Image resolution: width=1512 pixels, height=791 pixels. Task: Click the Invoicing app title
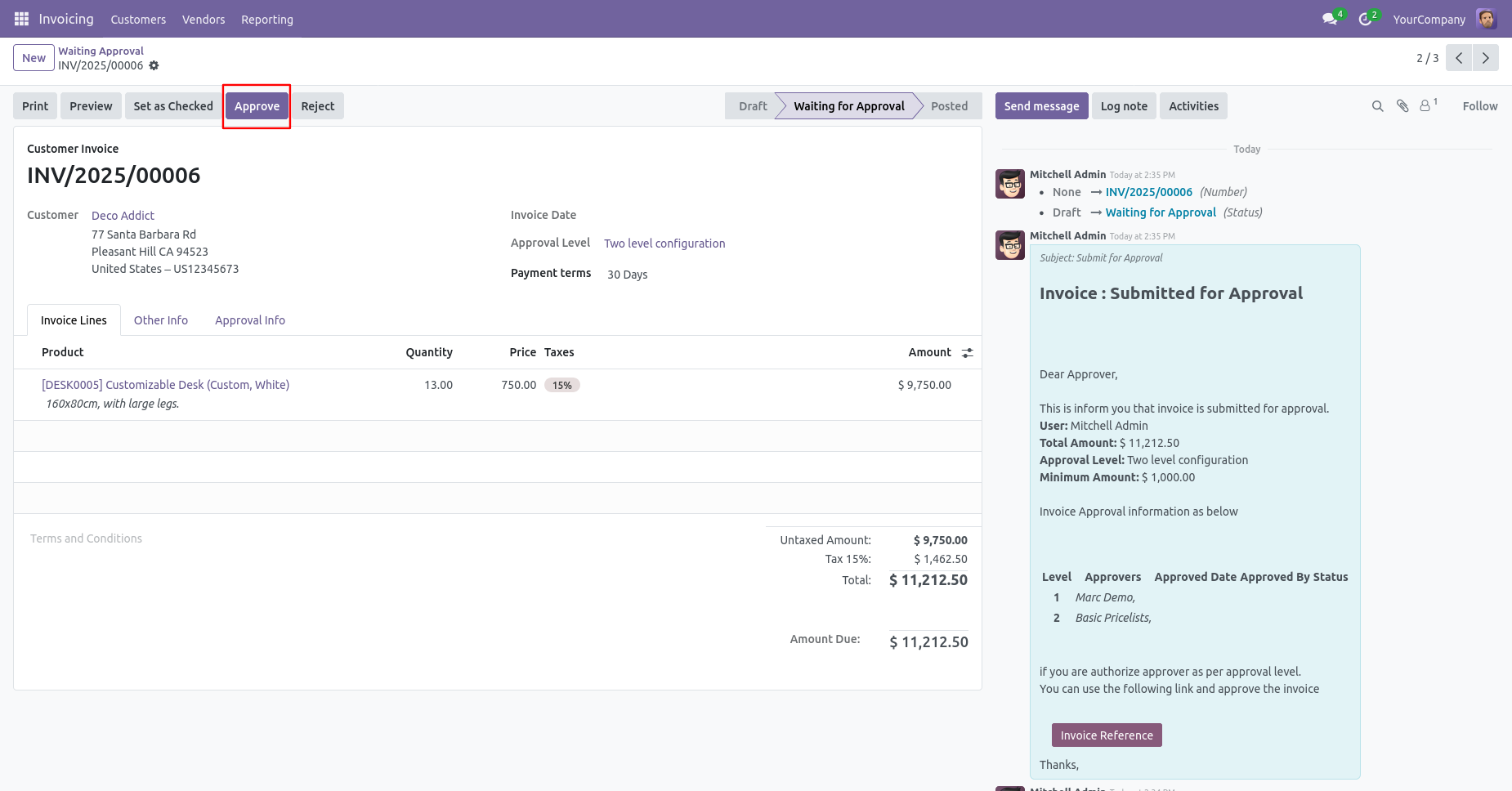pyautogui.click(x=66, y=19)
